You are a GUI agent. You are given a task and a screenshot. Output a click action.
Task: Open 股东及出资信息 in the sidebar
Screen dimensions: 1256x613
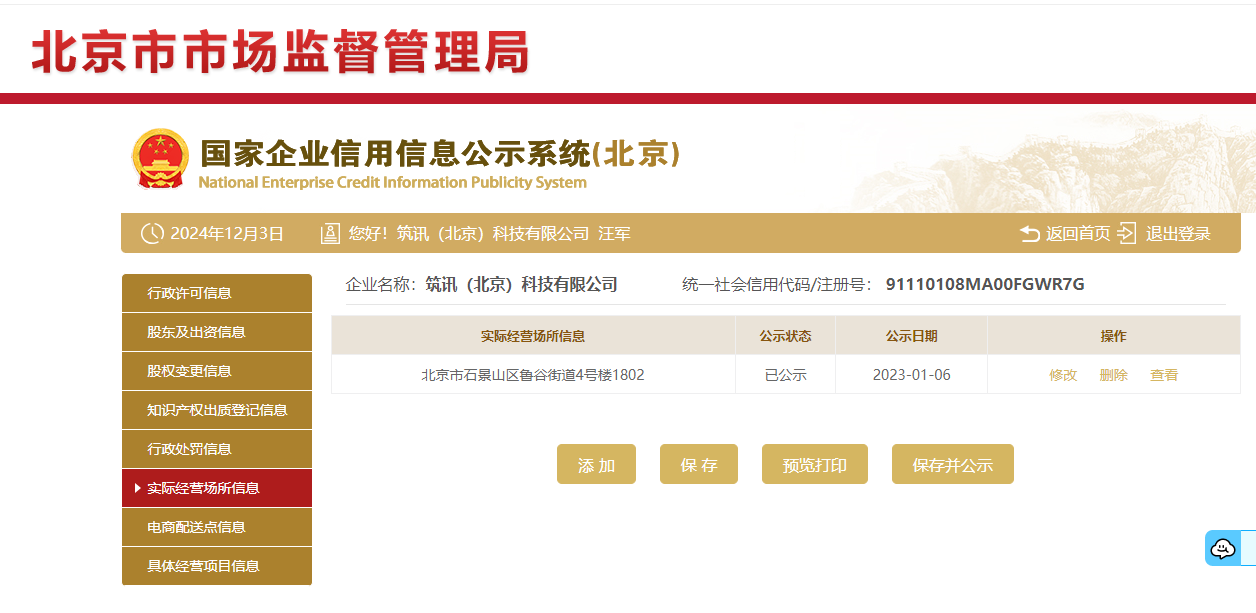point(217,332)
